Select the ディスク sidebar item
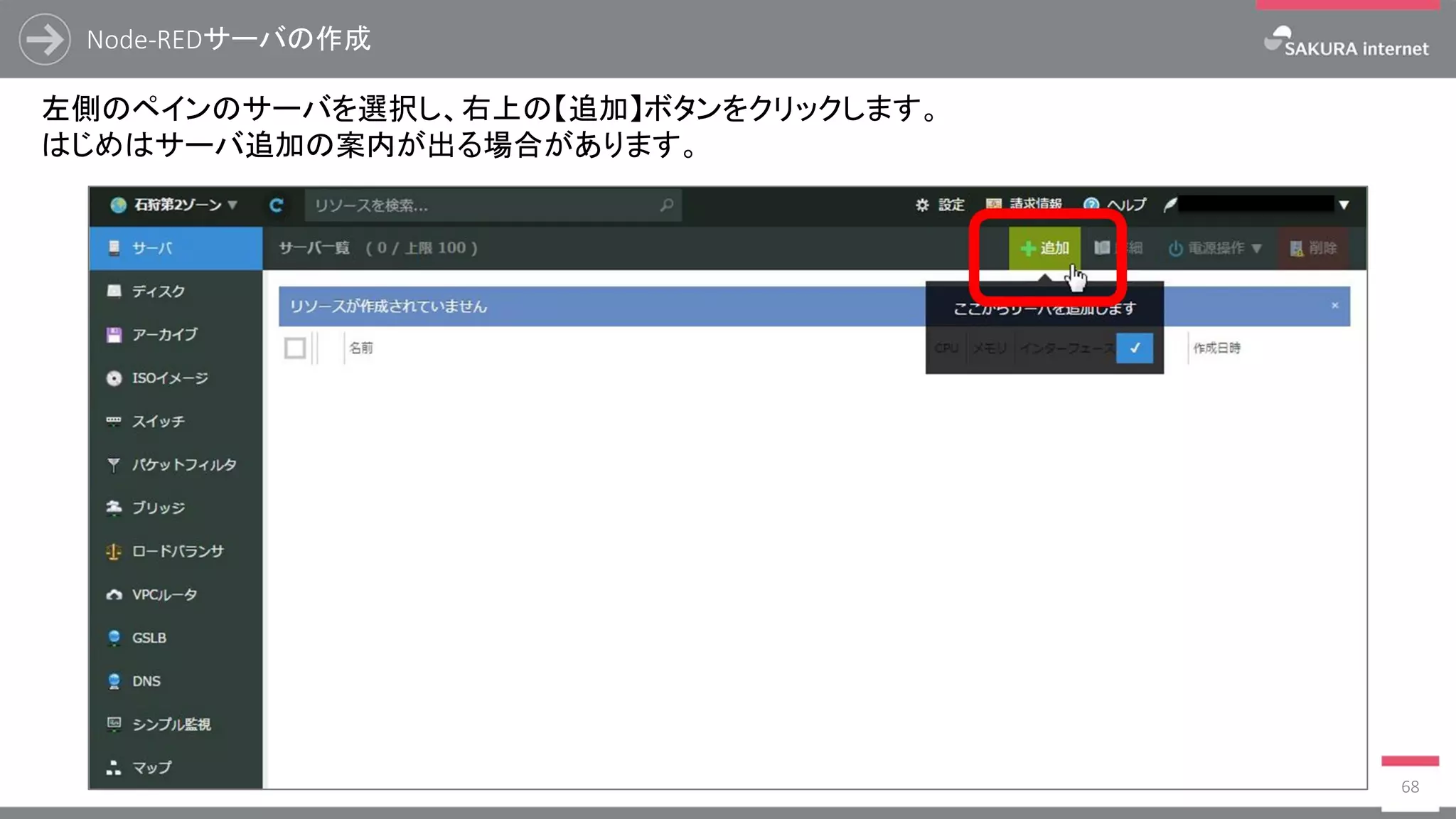The width and height of the screenshot is (1456, 819). tap(176, 291)
